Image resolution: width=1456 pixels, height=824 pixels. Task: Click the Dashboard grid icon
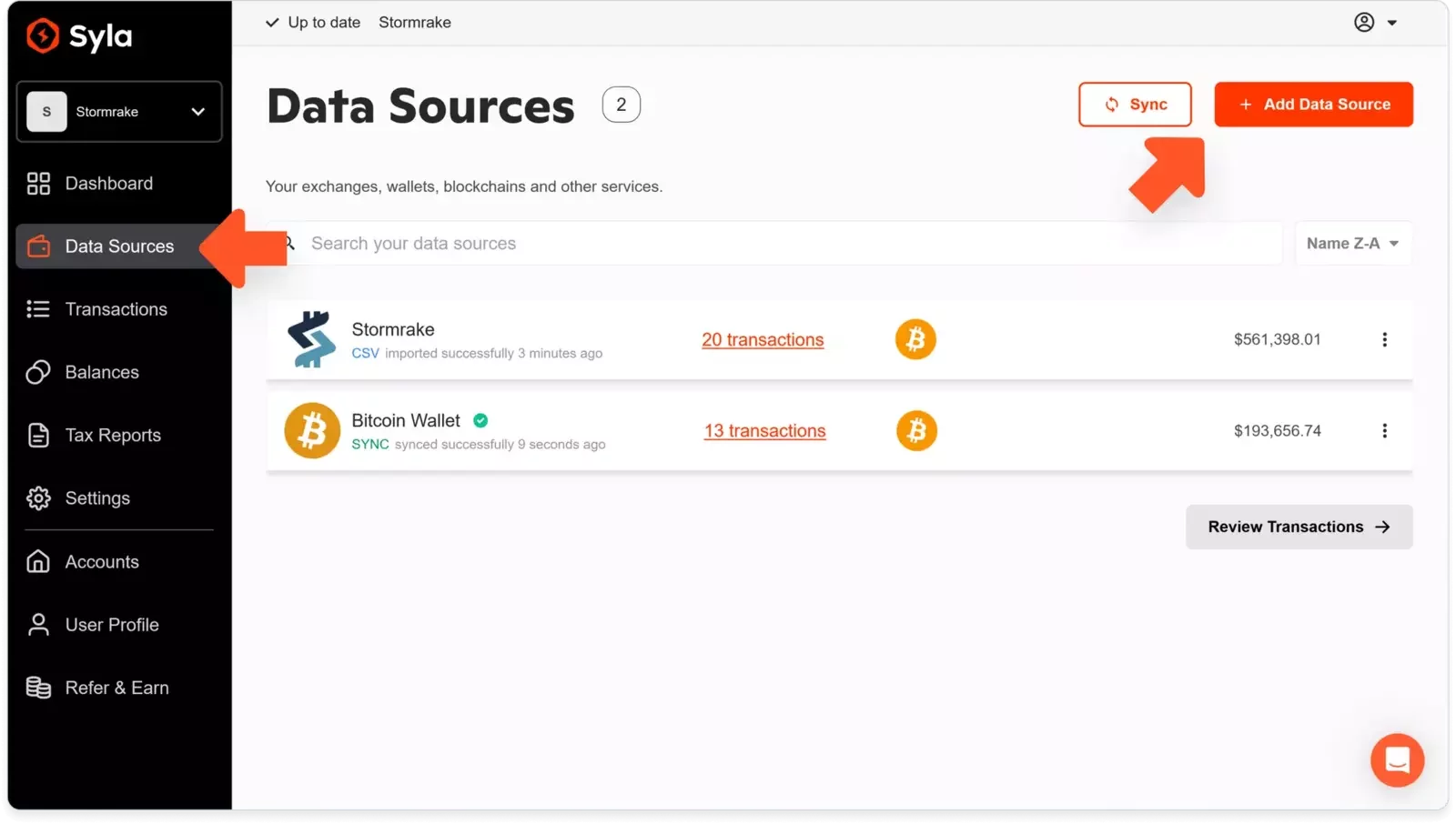tap(38, 184)
